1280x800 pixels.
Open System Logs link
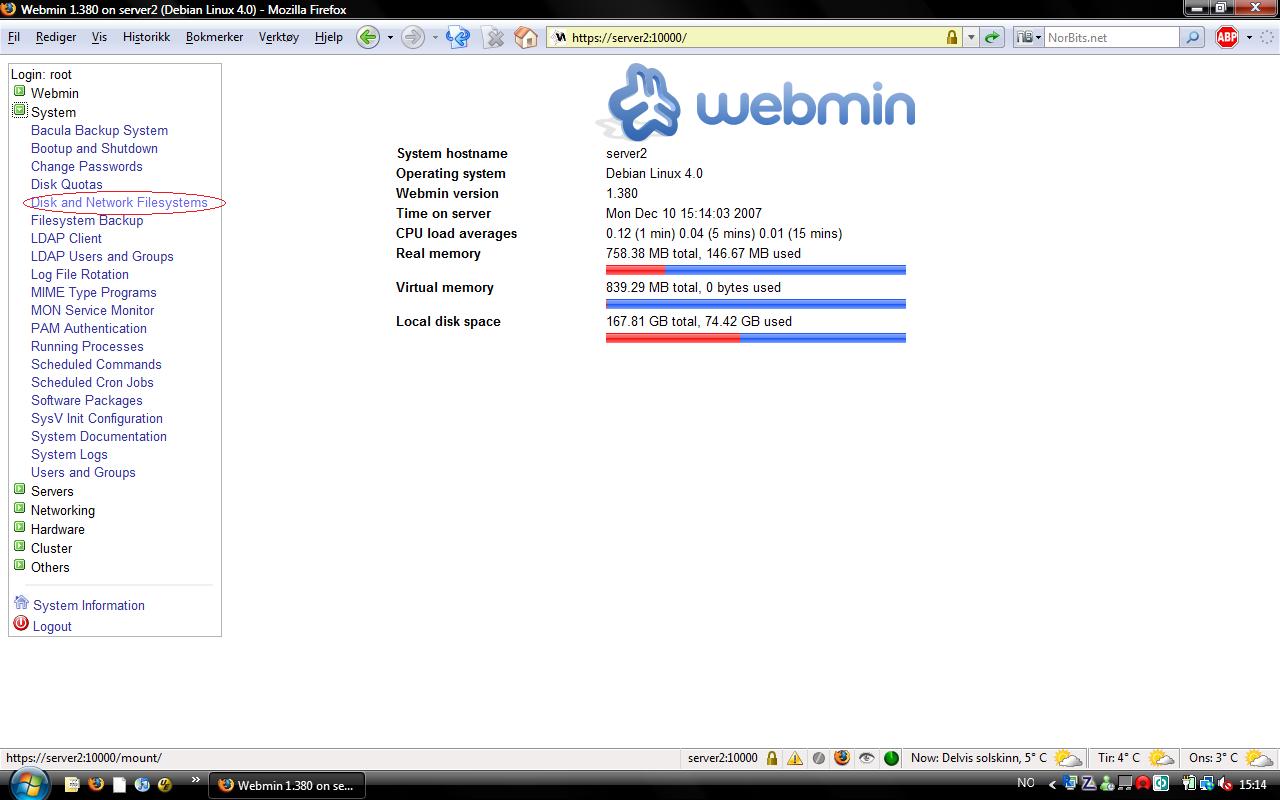(x=69, y=454)
